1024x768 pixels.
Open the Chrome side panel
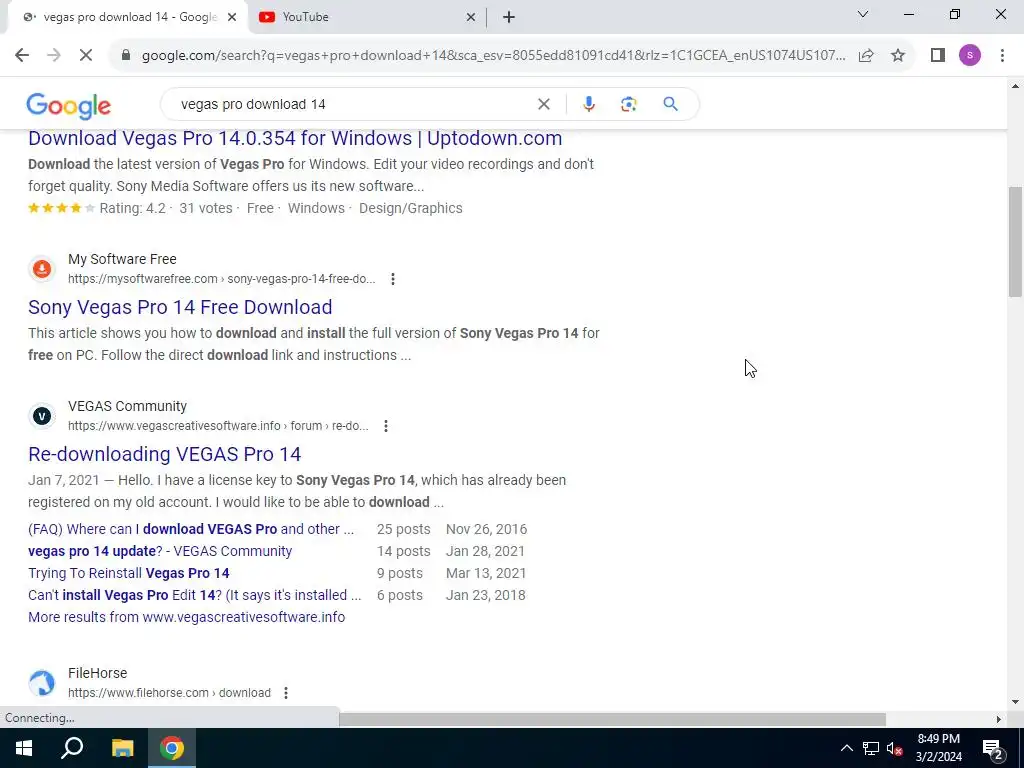(938, 55)
